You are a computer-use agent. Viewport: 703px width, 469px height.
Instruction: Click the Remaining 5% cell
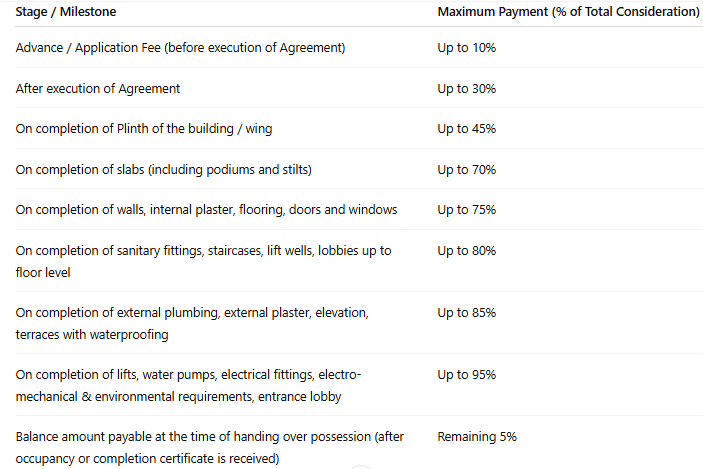(x=477, y=437)
